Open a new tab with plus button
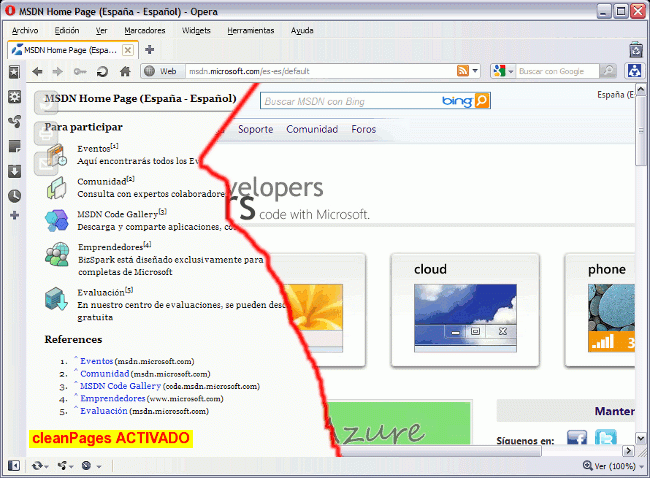 [150, 50]
